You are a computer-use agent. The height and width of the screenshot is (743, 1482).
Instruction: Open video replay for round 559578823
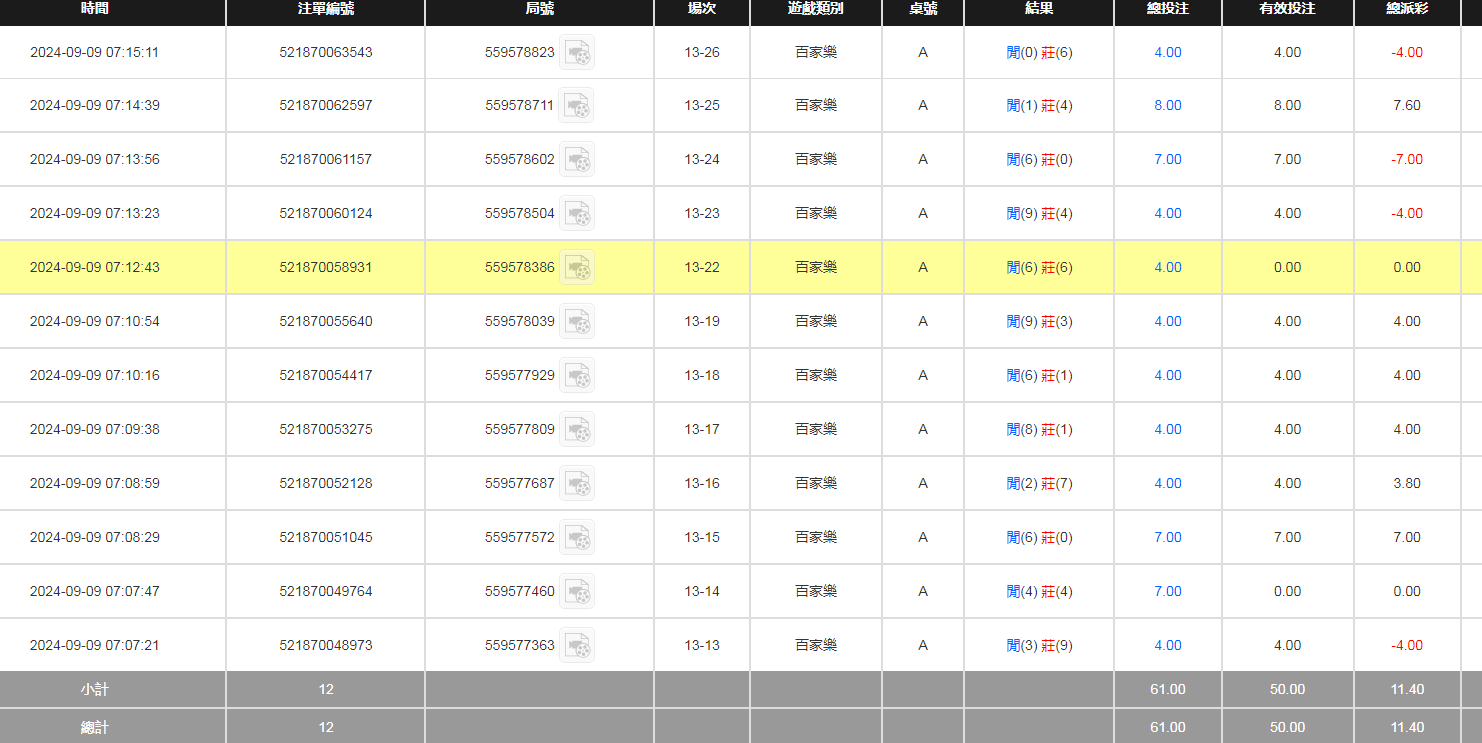pos(576,52)
